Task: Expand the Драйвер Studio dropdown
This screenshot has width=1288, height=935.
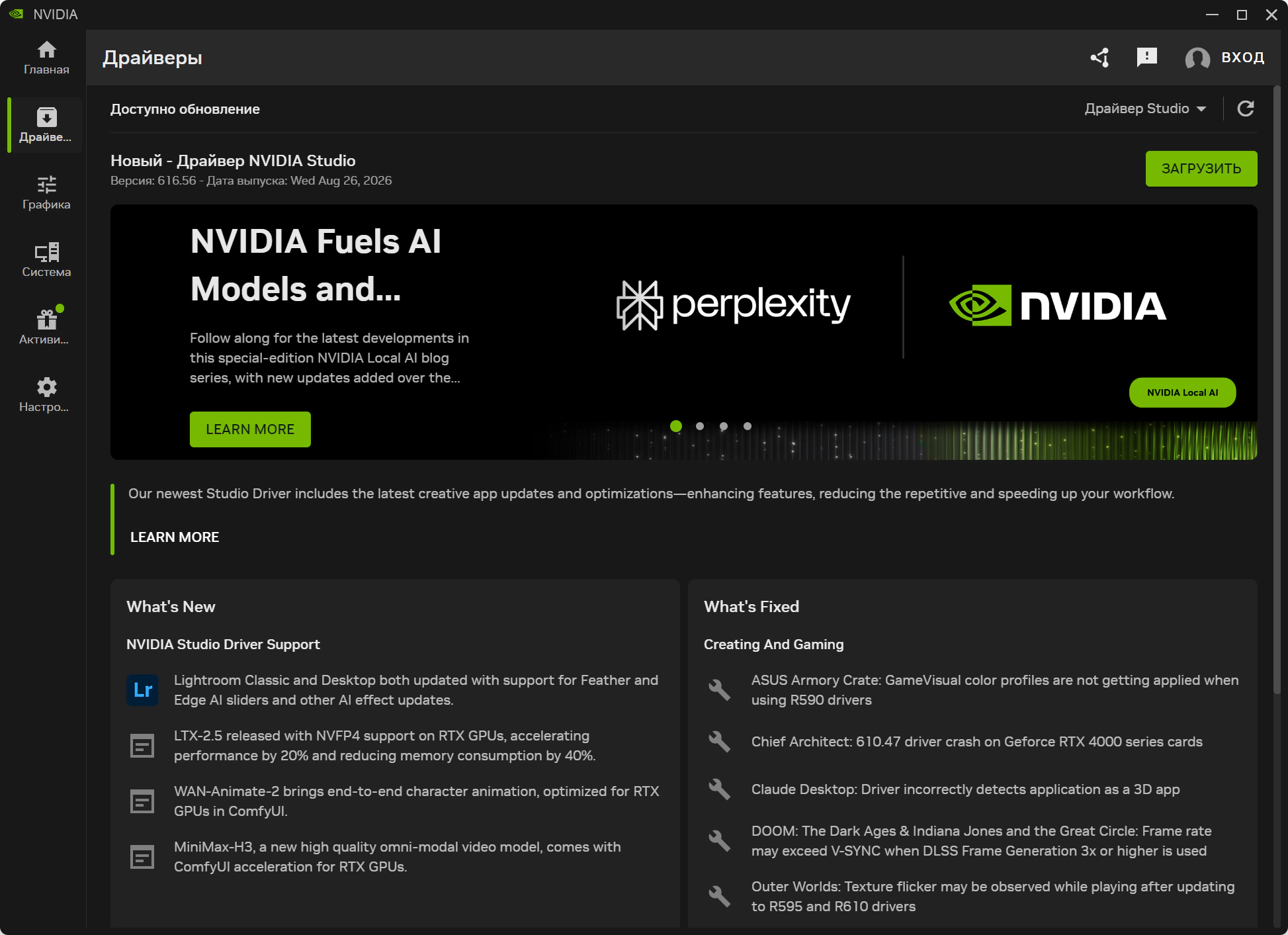Action: (1145, 109)
